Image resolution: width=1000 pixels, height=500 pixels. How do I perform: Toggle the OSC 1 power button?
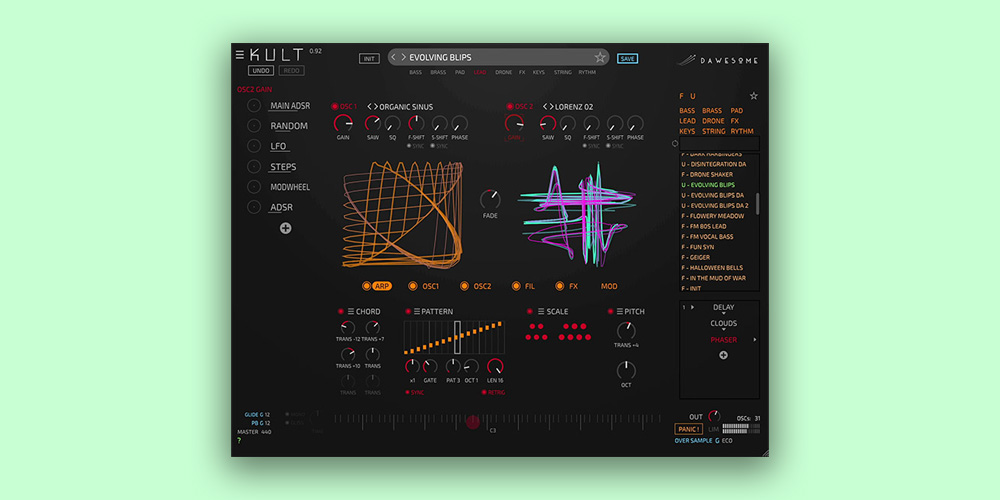click(335, 106)
